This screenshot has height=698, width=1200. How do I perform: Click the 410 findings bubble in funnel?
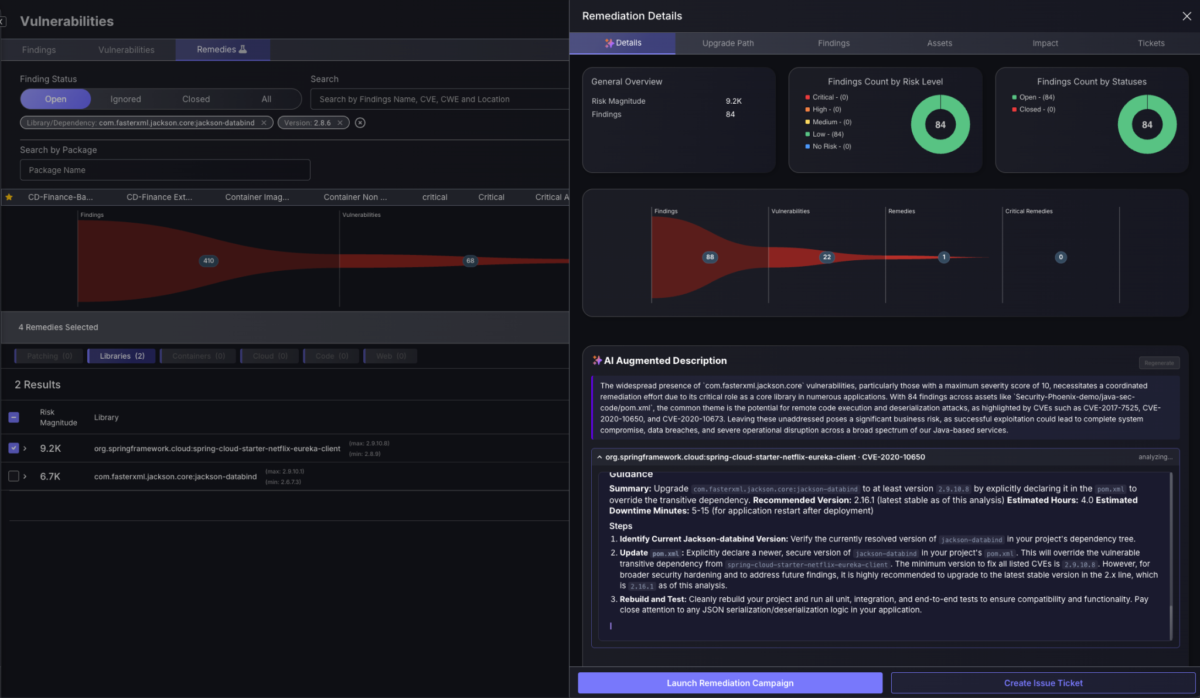click(x=208, y=260)
